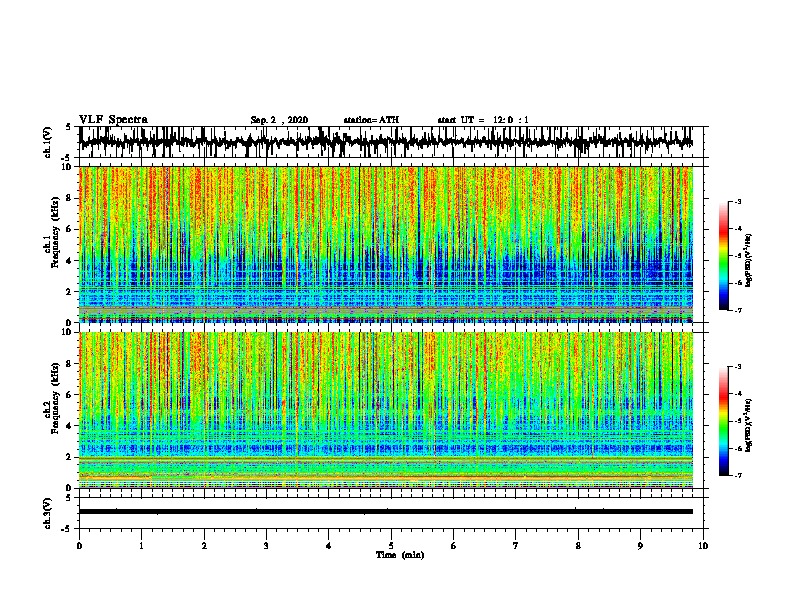Click the "-7" label on ch.1 colorbar
The width and height of the screenshot is (792, 612).
click(x=738, y=310)
